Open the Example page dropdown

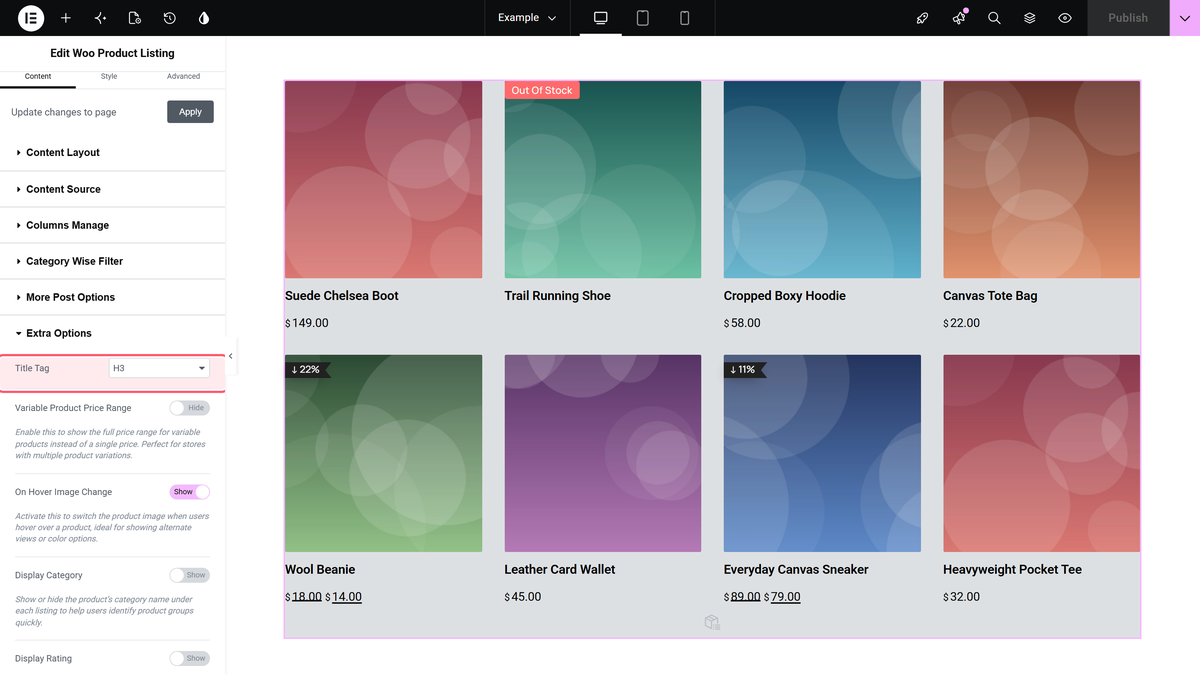[x=527, y=18]
